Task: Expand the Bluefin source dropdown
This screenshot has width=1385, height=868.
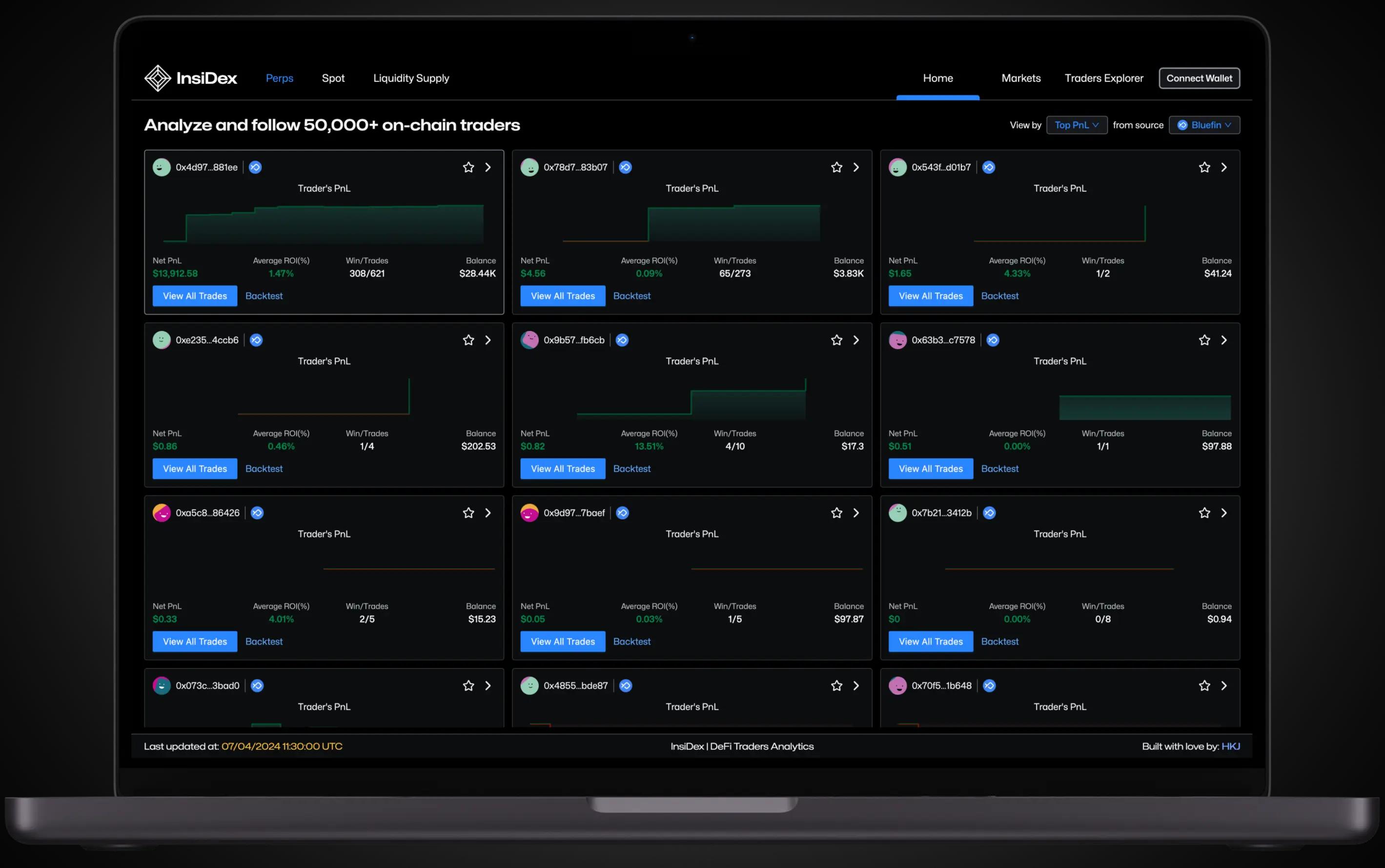Action: click(x=1204, y=125)
